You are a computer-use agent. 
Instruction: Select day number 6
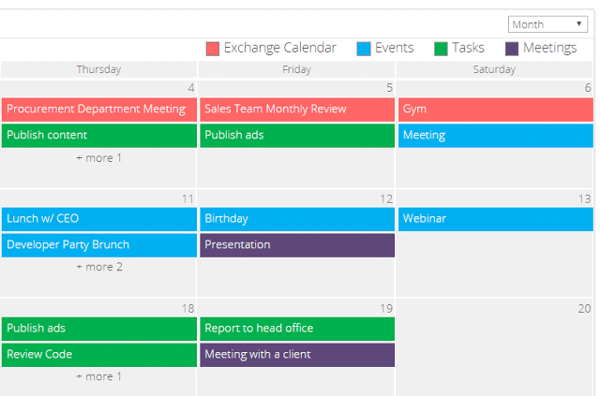587,88
